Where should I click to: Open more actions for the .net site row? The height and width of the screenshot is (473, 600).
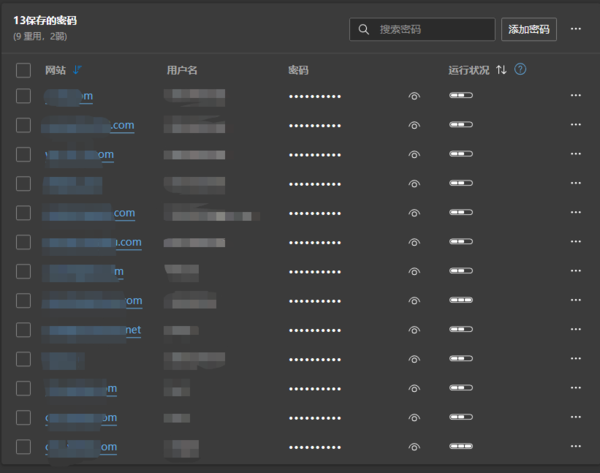pos(575,330)
